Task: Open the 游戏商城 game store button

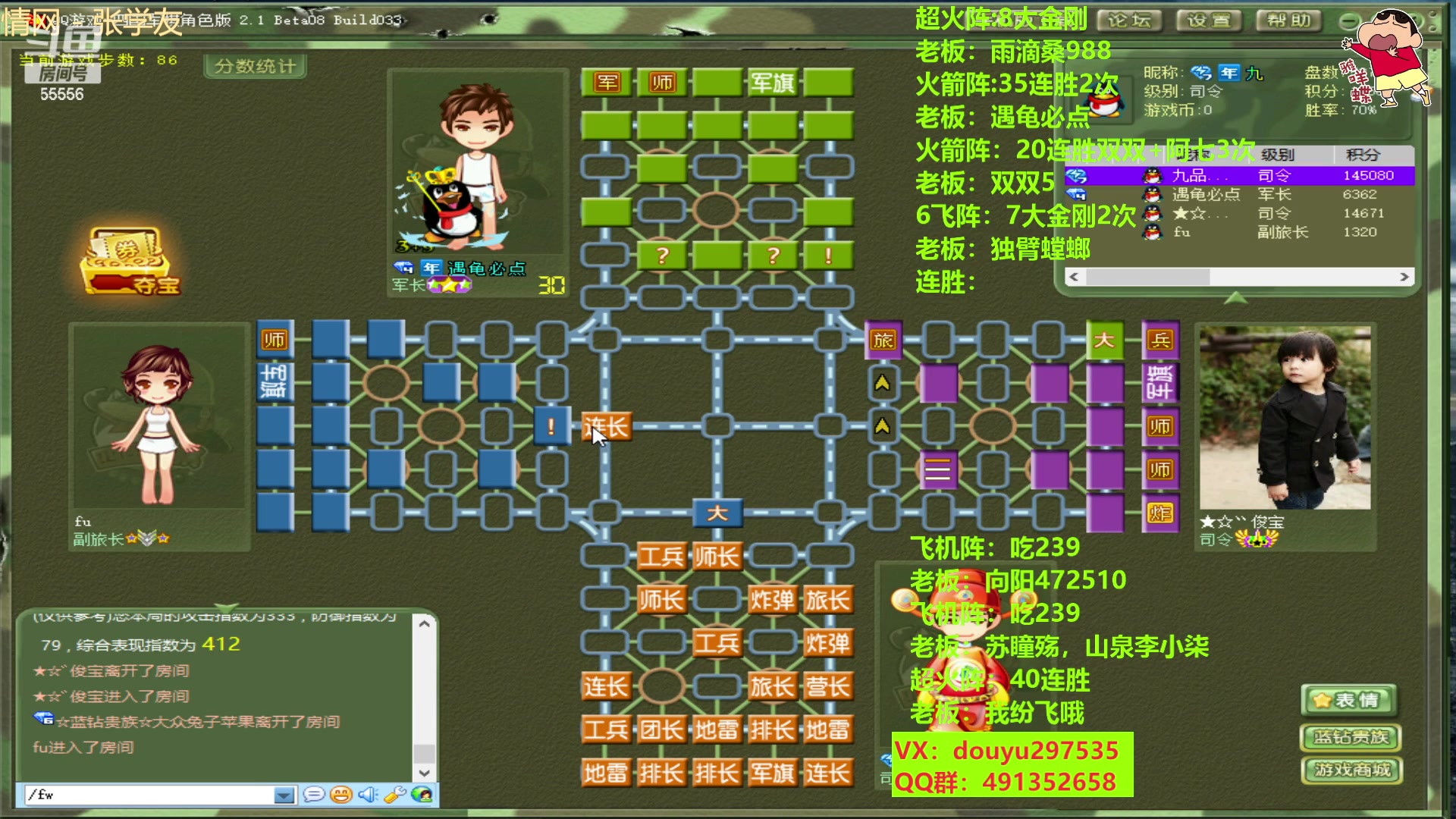Action: coord(1351,770)
